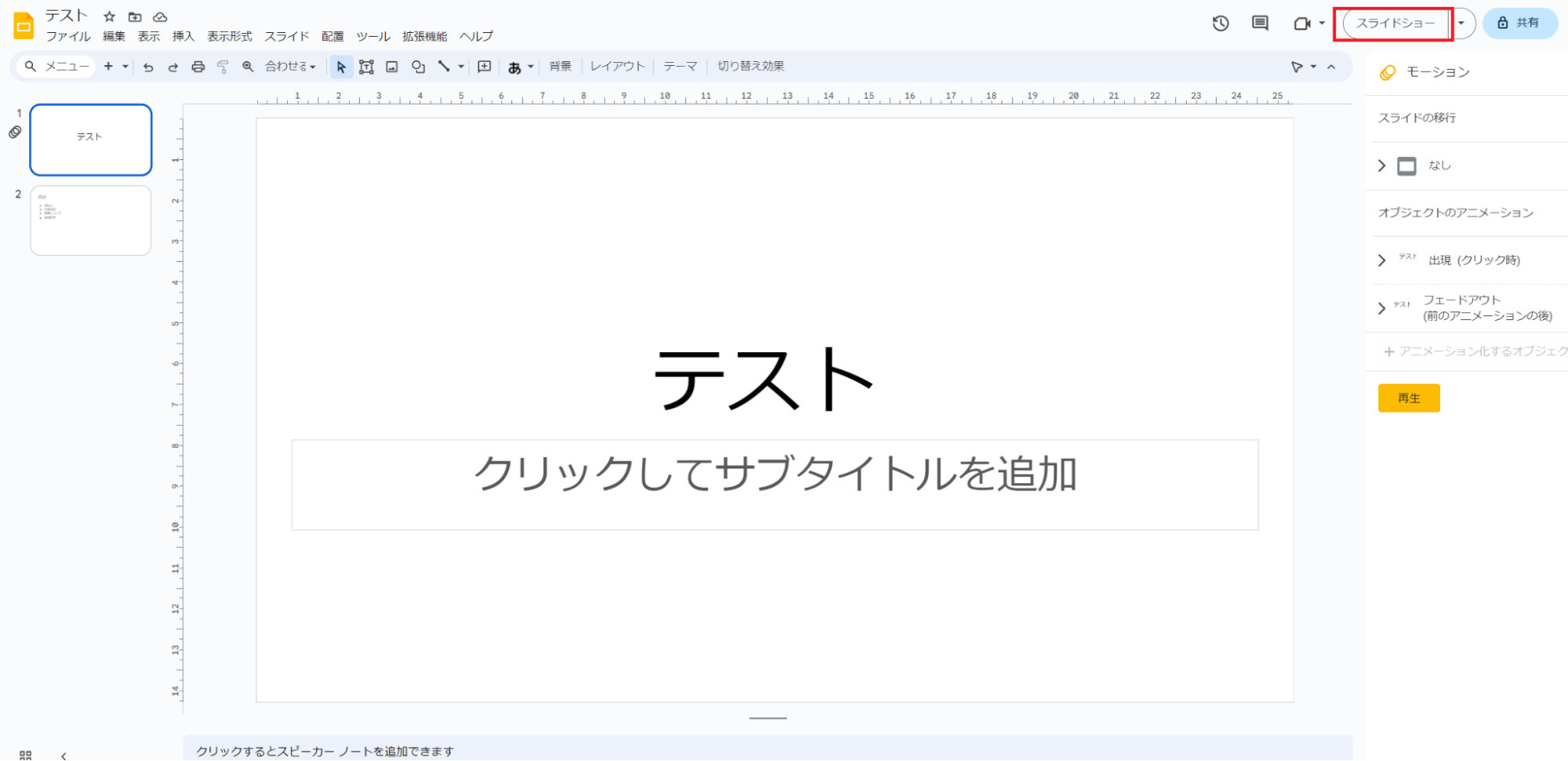
Task: Click the print icon in toolbar
Action: click(198, 67)
